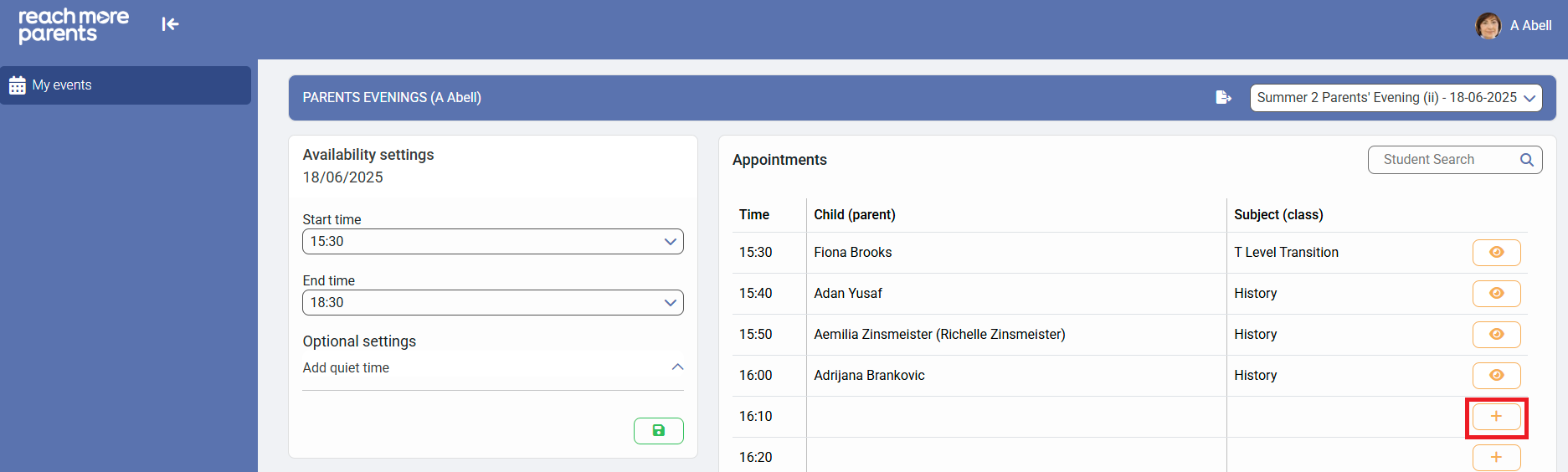Select My events in the sidebar
This screenshot has width=1568, height=472.
pyautogui.click(x=62, y=85)
